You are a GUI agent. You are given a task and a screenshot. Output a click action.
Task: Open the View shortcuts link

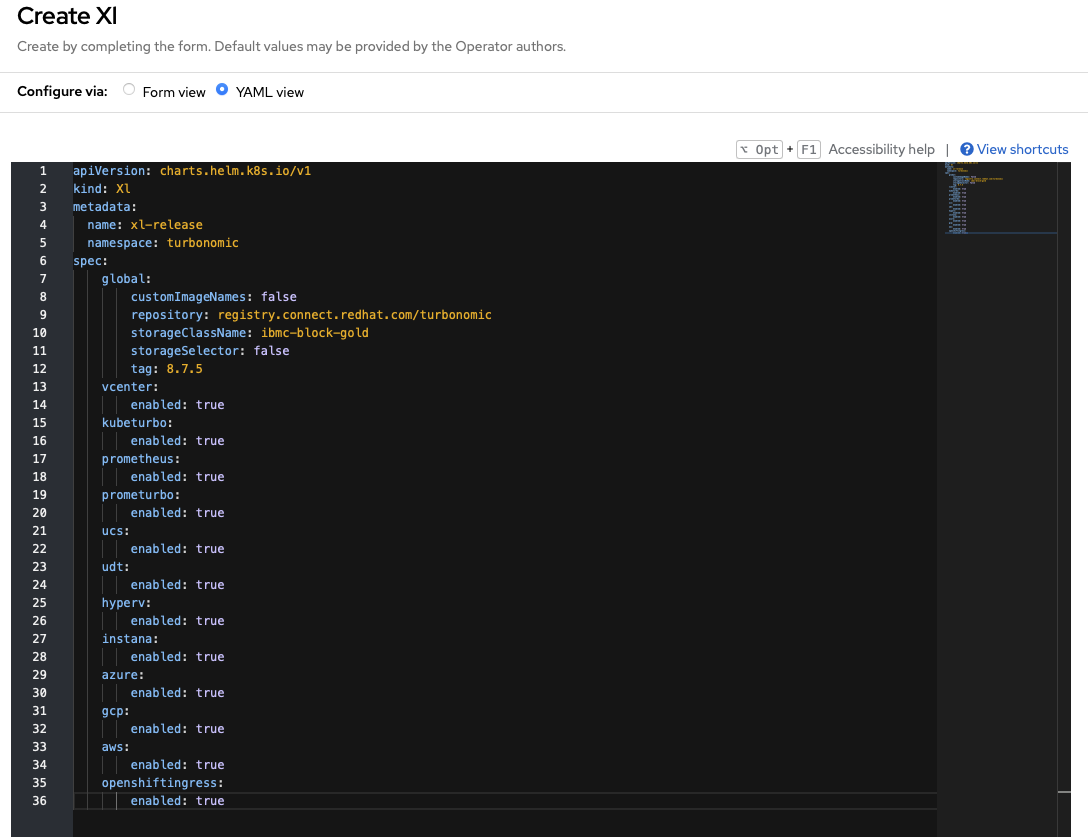click(1022, 149)
